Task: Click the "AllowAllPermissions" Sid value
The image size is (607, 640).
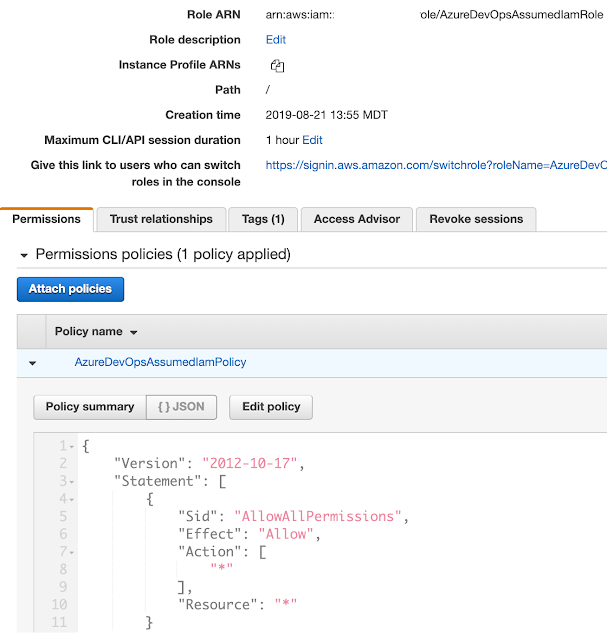Action: pyautogui.click(x=318, y=516)
